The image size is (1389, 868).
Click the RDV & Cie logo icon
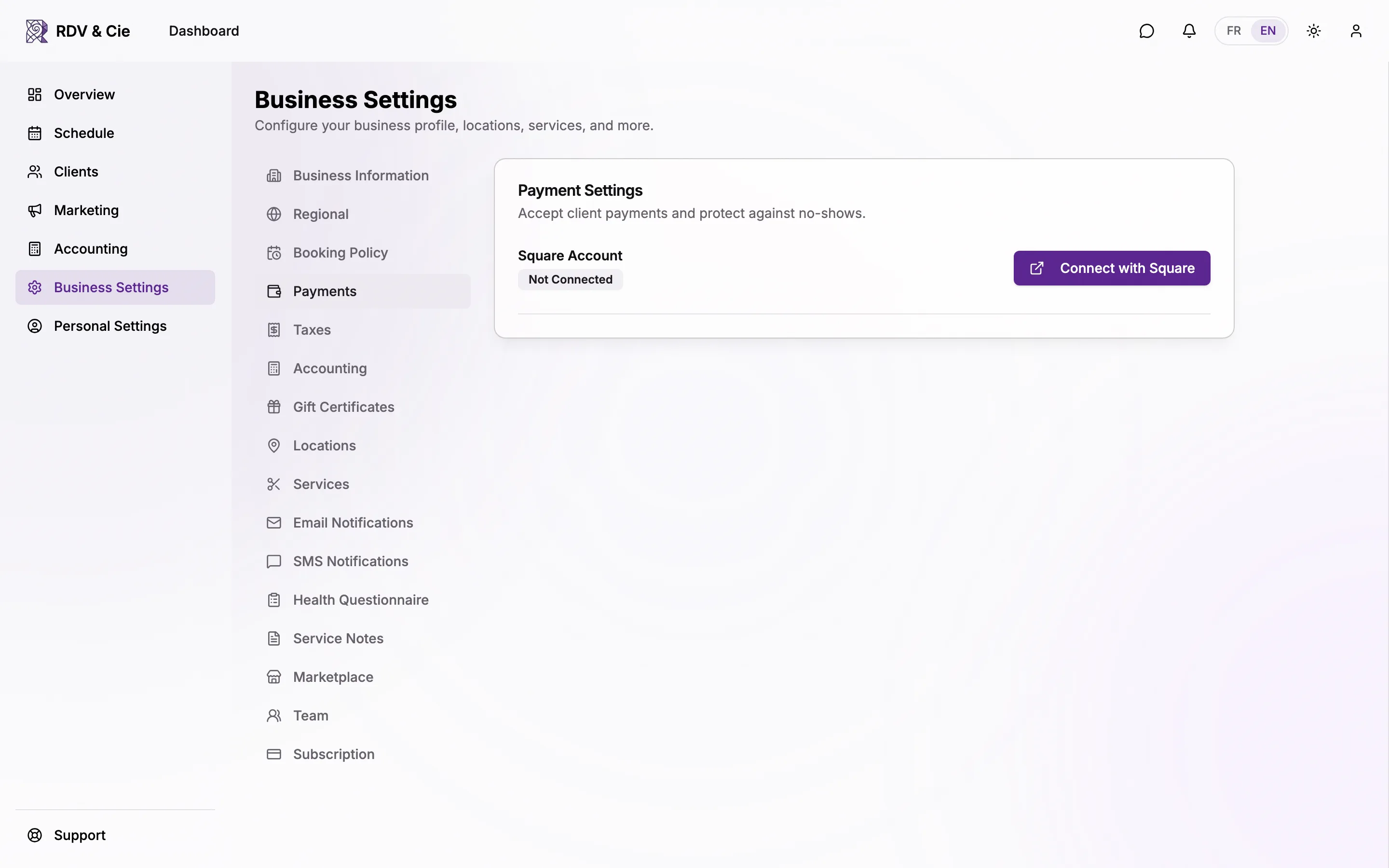click(x=37, y=31)
